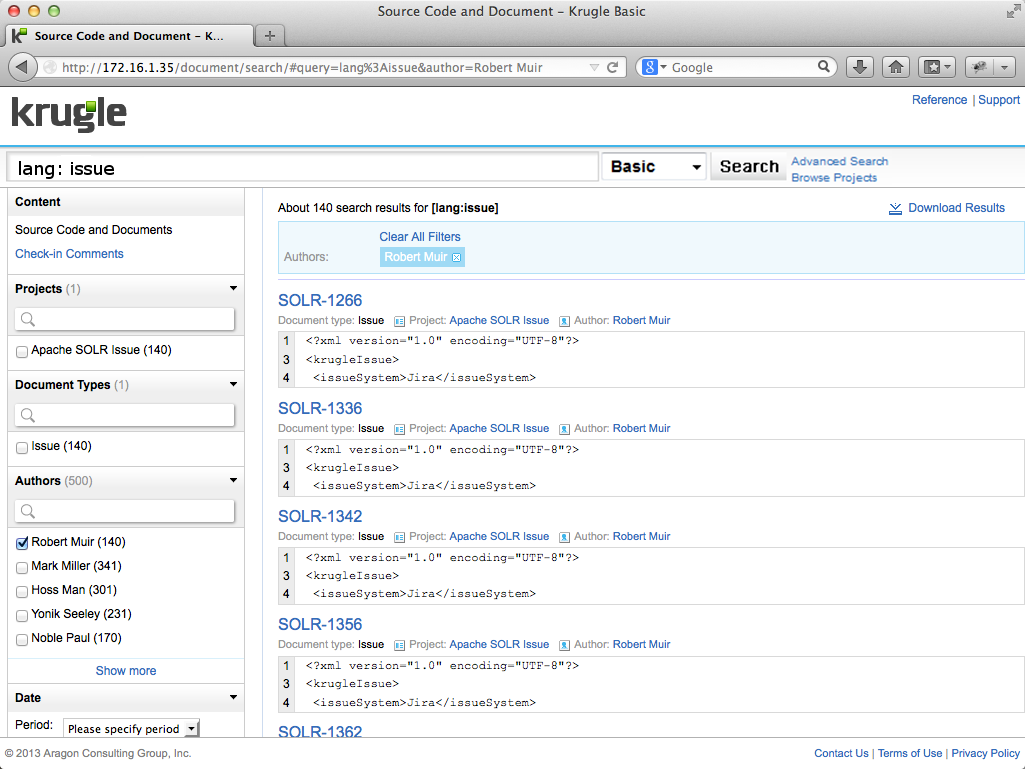Open the Google search engine selector icon
The height and width of the screenshot is (769, 1025).
(x=653, y=67)
